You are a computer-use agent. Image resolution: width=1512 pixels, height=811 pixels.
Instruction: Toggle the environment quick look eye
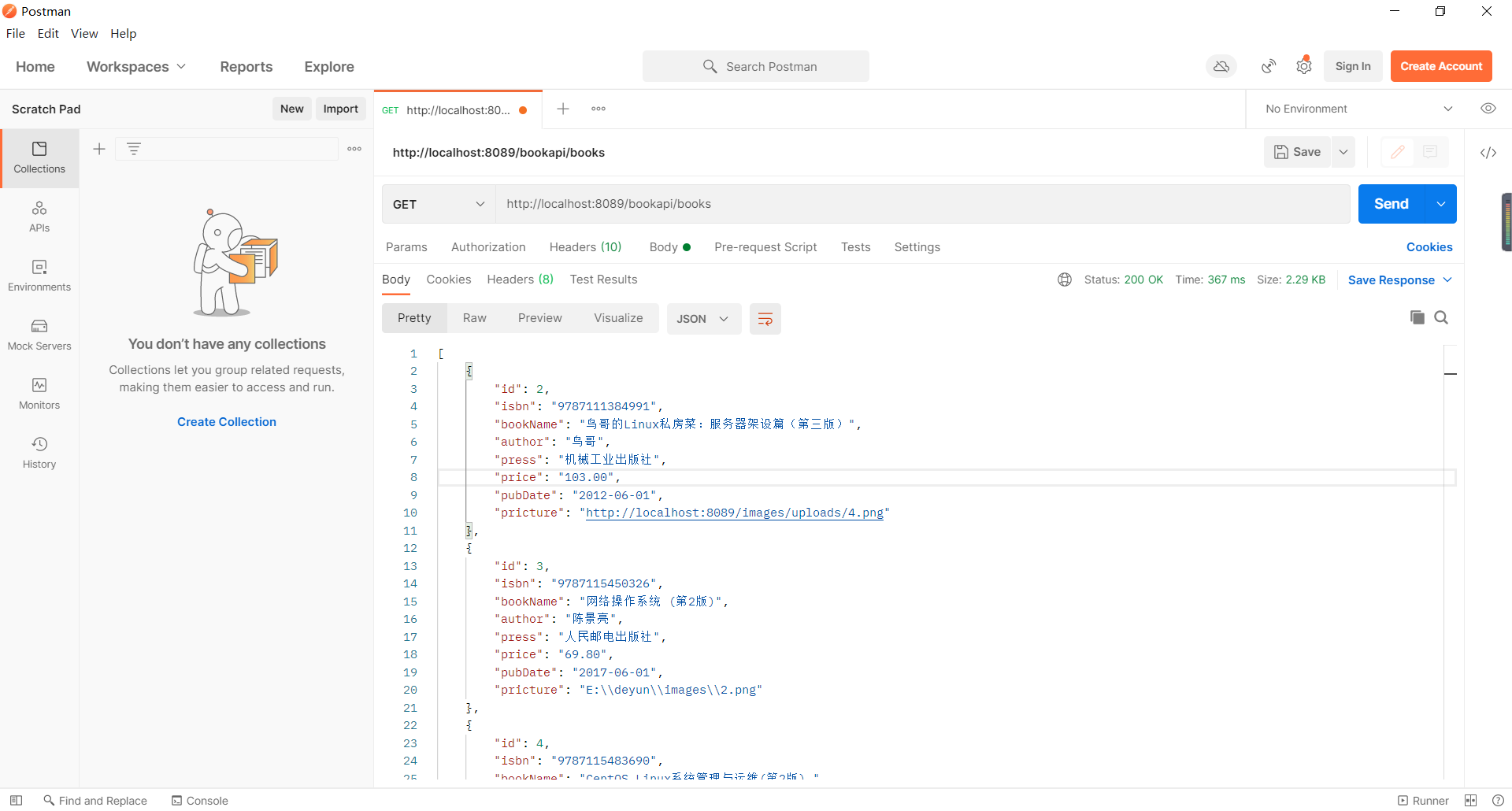pos(1488,109)
